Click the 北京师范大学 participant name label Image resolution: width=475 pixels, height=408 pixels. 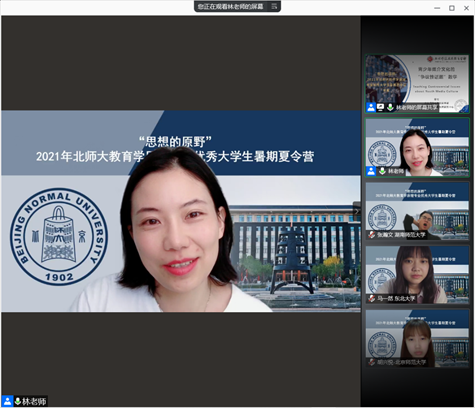point(402,362)
